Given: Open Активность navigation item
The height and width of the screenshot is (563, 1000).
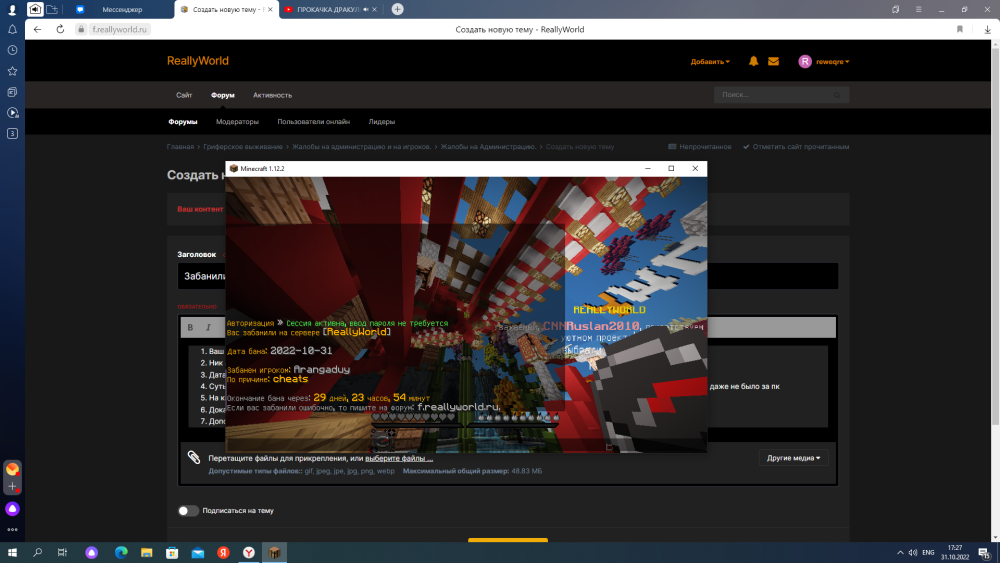Looking at the screenshot, I should pyautogui.click(x=272, y=95).
